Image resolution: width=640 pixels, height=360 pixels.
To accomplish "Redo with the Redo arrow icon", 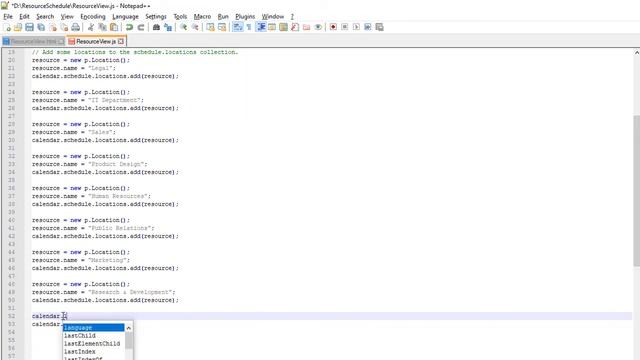I will (141, 27).
